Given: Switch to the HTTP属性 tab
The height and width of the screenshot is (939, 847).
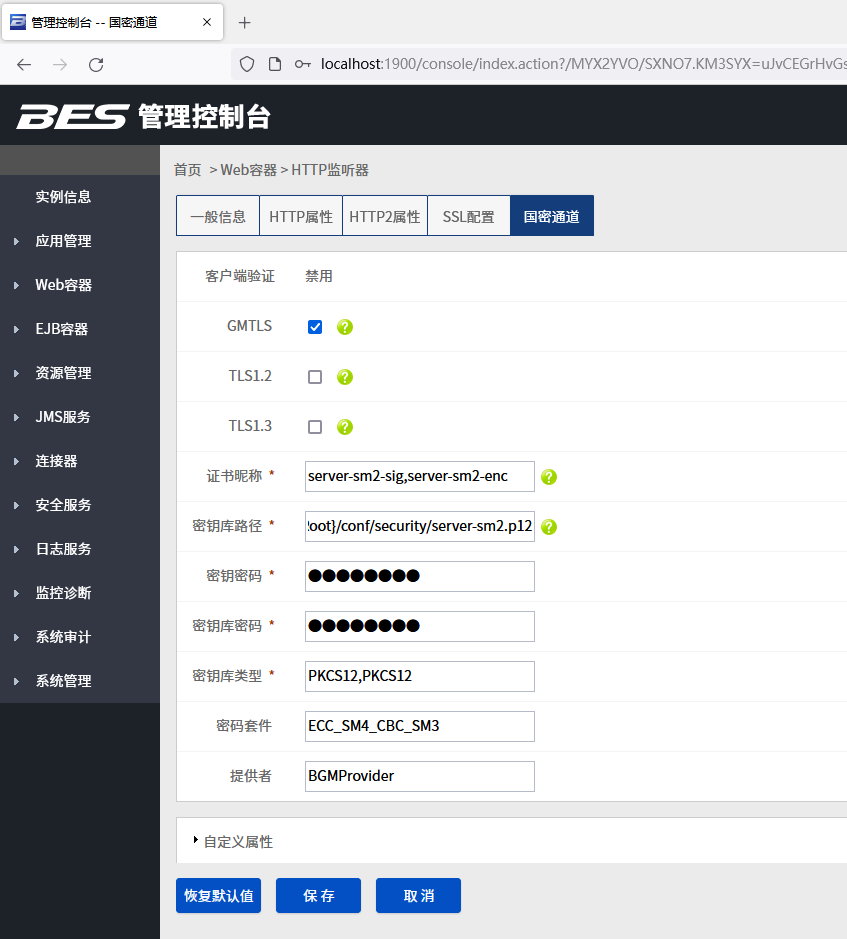Looking at the screenshot, I should click(301, 216).
